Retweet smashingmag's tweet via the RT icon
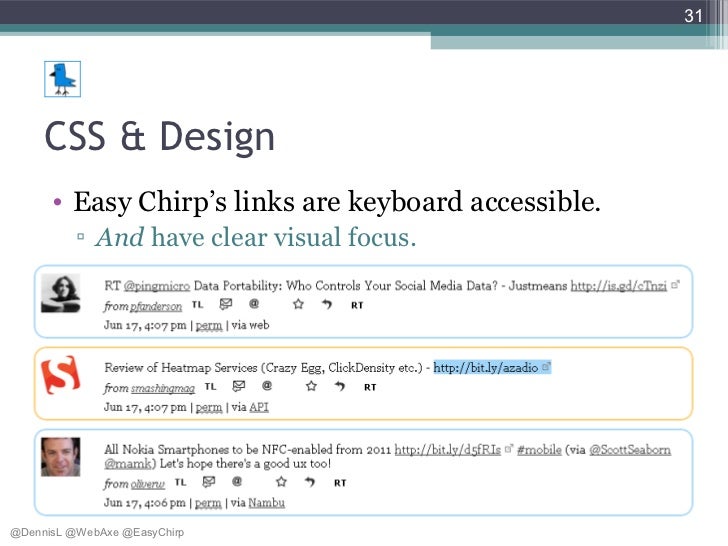This screenshot has height=546, width=728. pyautogui.click(x=370, y=387)
